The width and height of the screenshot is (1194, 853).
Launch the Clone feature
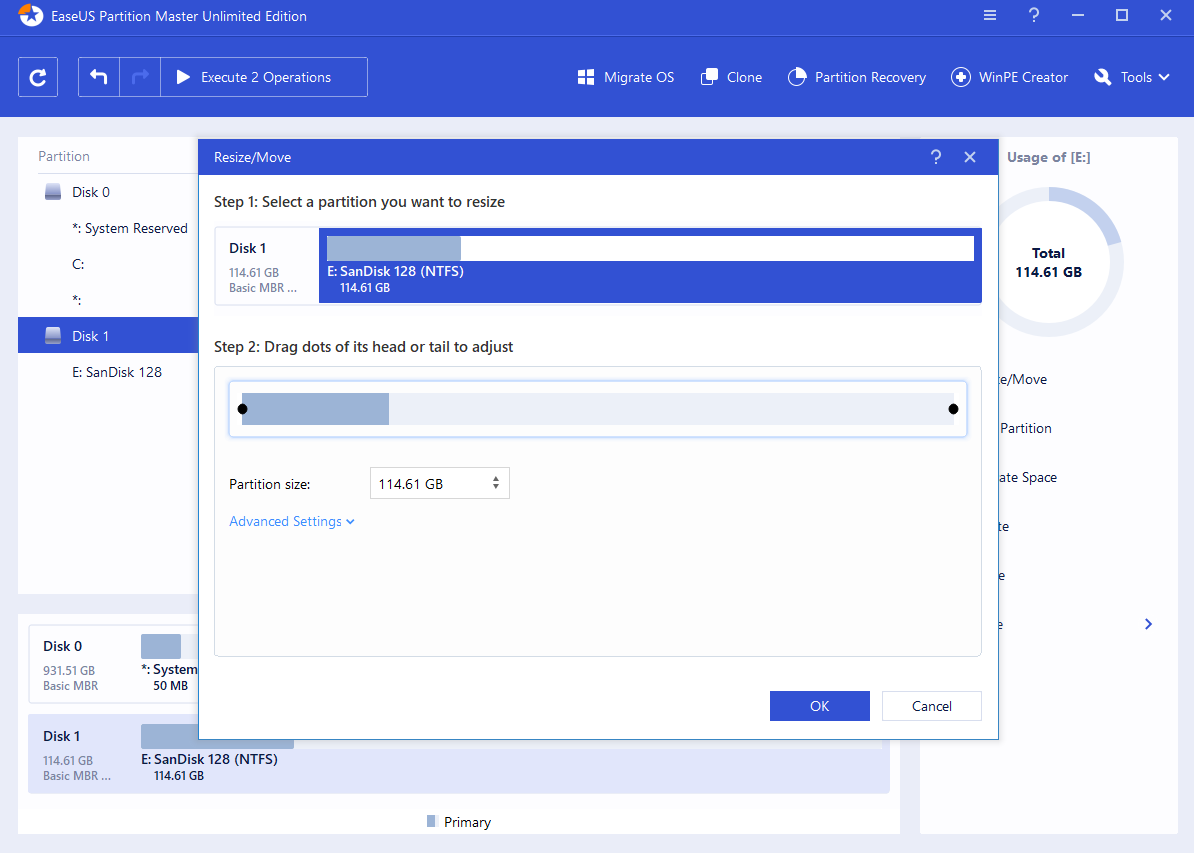pos(731,77)
